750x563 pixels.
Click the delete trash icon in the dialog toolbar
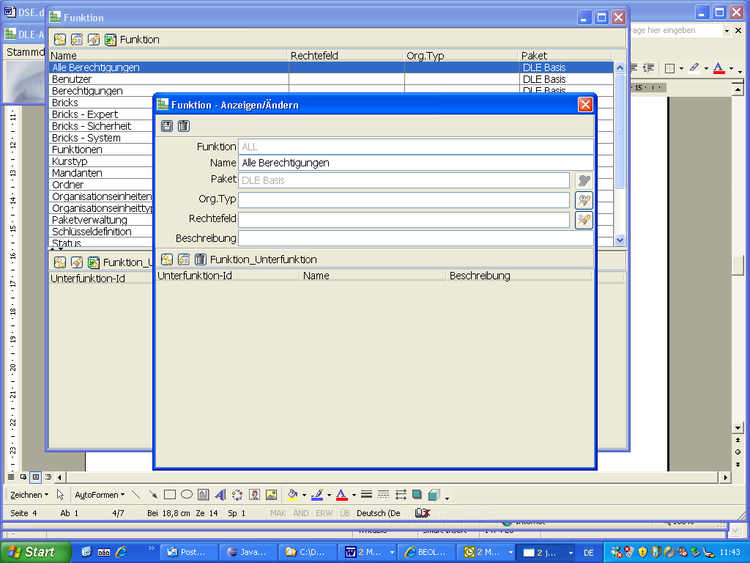pos(184,126)
